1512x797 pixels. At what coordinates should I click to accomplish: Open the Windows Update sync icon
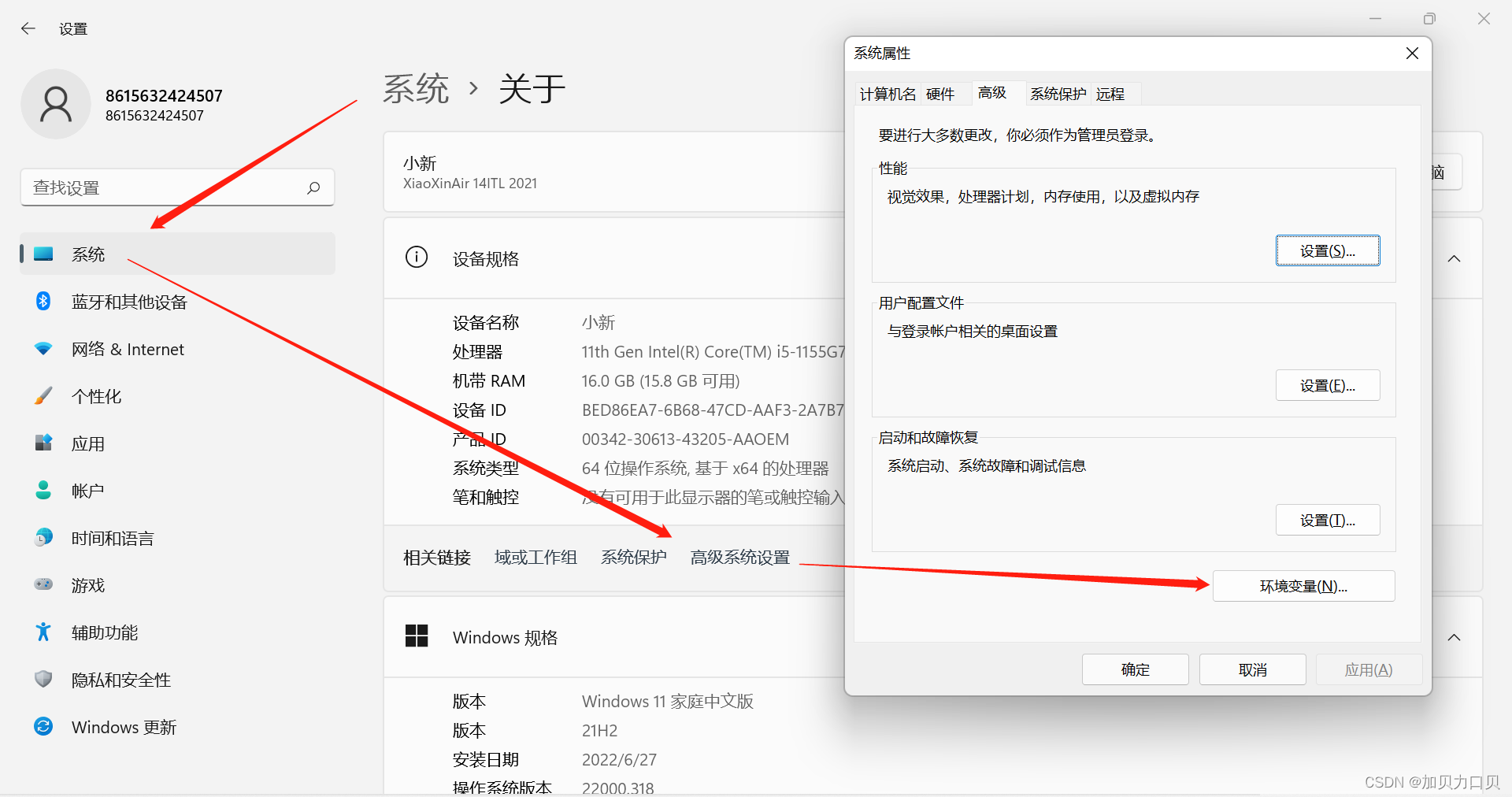pyautogui.click(x=43, y=726)
